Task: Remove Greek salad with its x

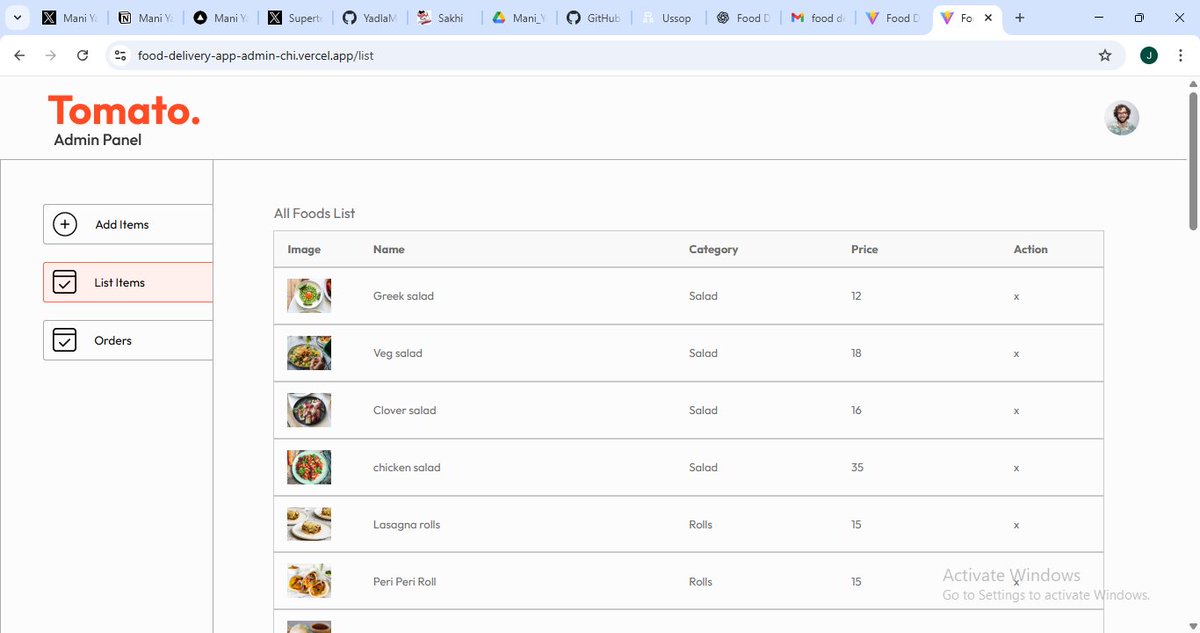Action: point(1016,297)
